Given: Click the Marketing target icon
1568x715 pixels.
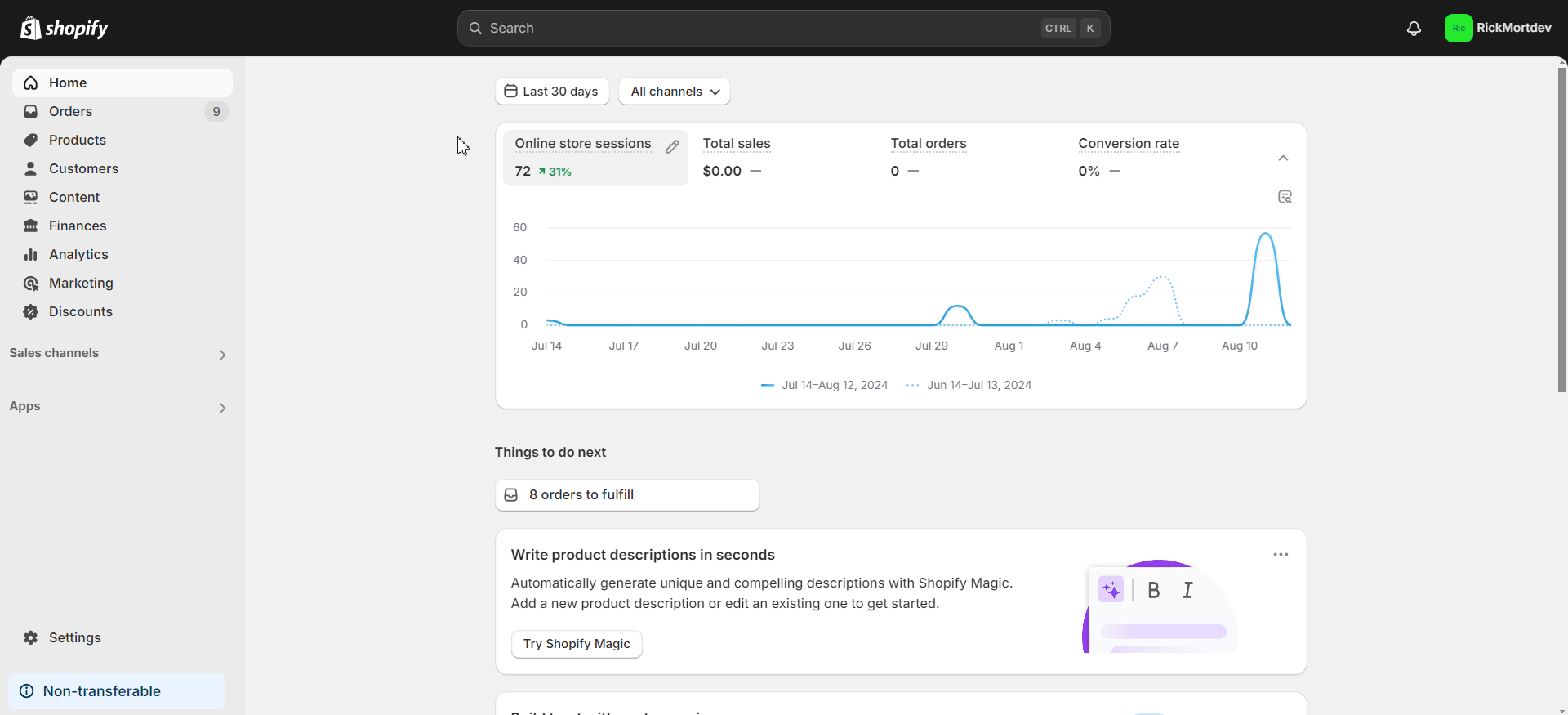Looking at the screenshot, I should tap(31, 283).
